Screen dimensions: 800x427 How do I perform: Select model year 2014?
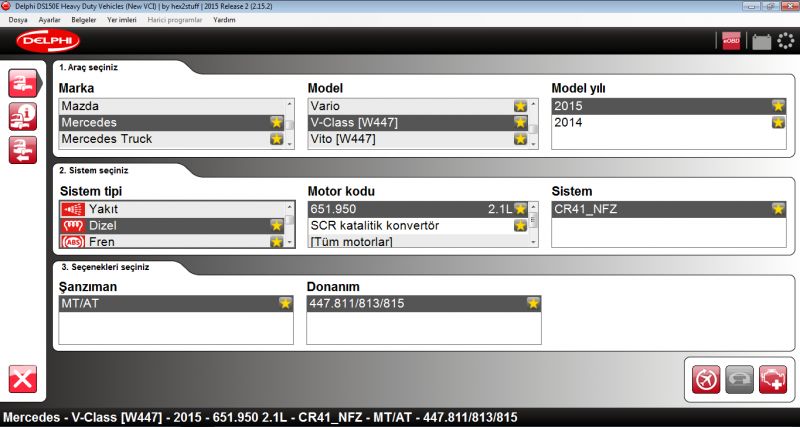(x=669, y=122)
